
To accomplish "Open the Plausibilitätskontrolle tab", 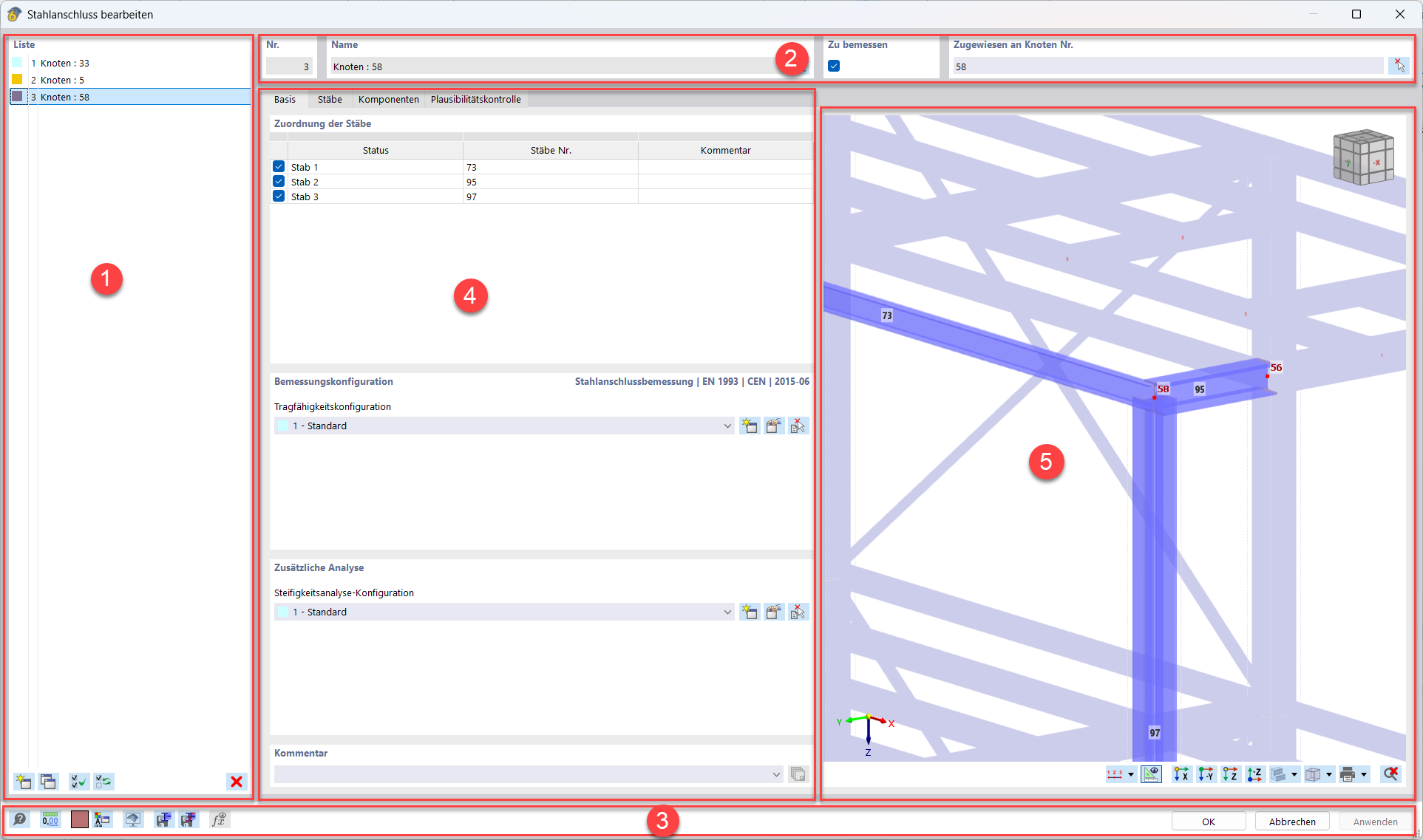I will [475, 99].
